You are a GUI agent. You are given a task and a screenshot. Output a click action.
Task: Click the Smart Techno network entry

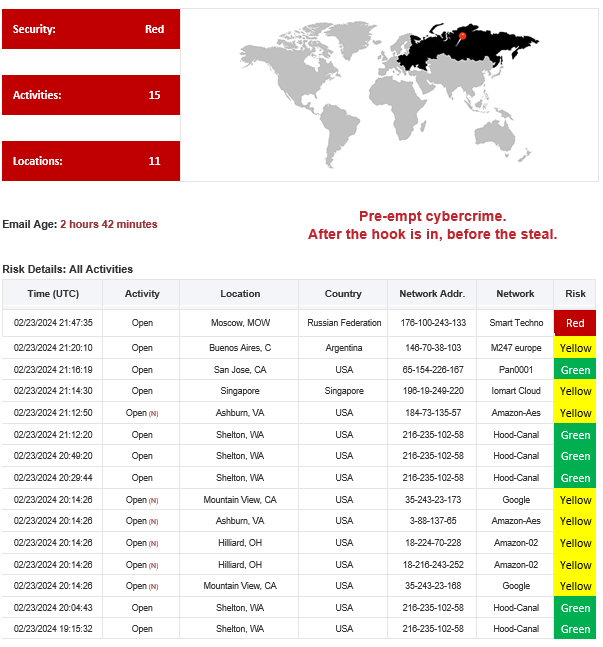coord(516,323)
